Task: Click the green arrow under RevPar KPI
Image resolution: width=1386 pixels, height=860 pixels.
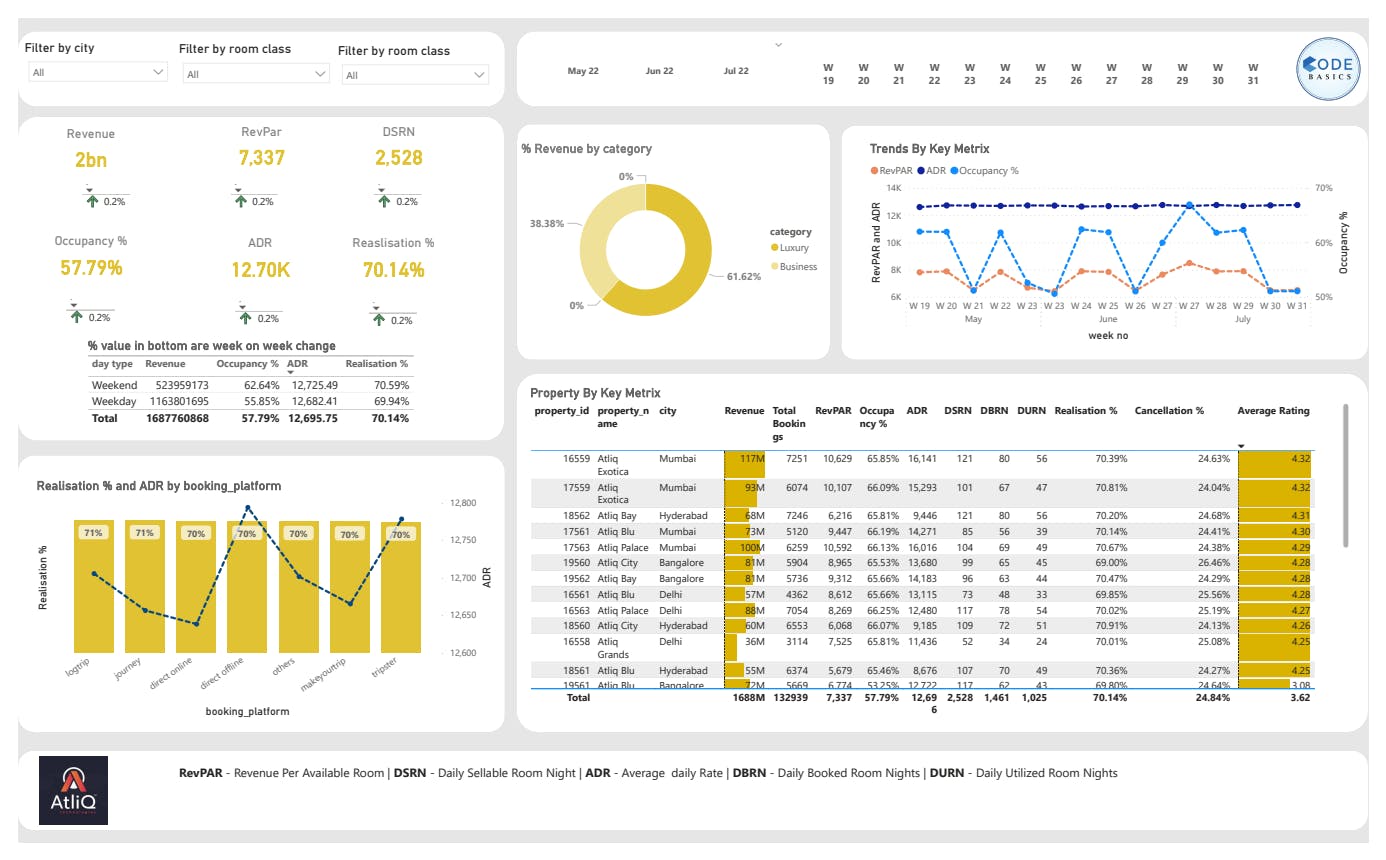Action: (240, 201)
